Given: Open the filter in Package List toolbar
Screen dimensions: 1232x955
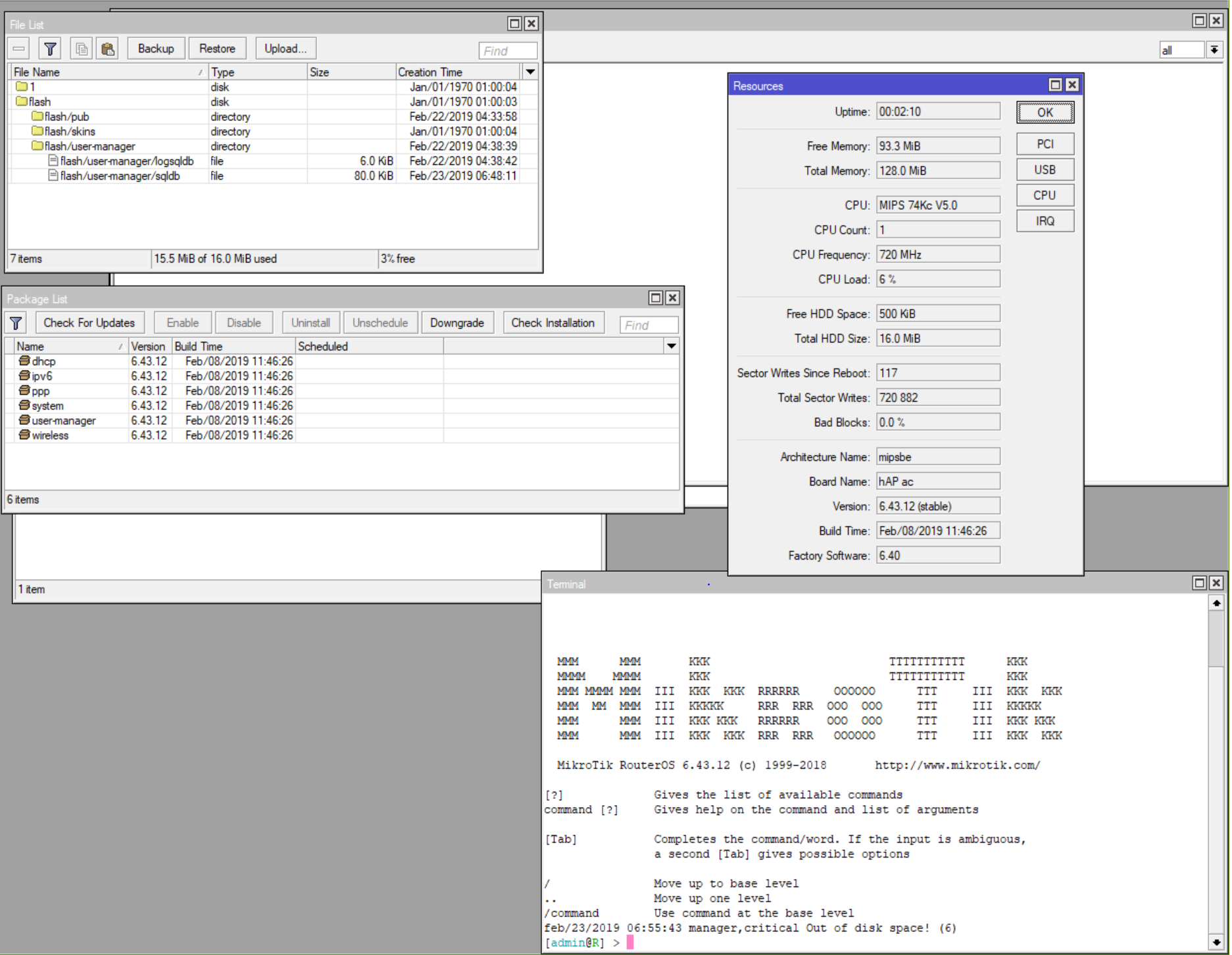Looking at the screenshot, I should coord(16,323).
